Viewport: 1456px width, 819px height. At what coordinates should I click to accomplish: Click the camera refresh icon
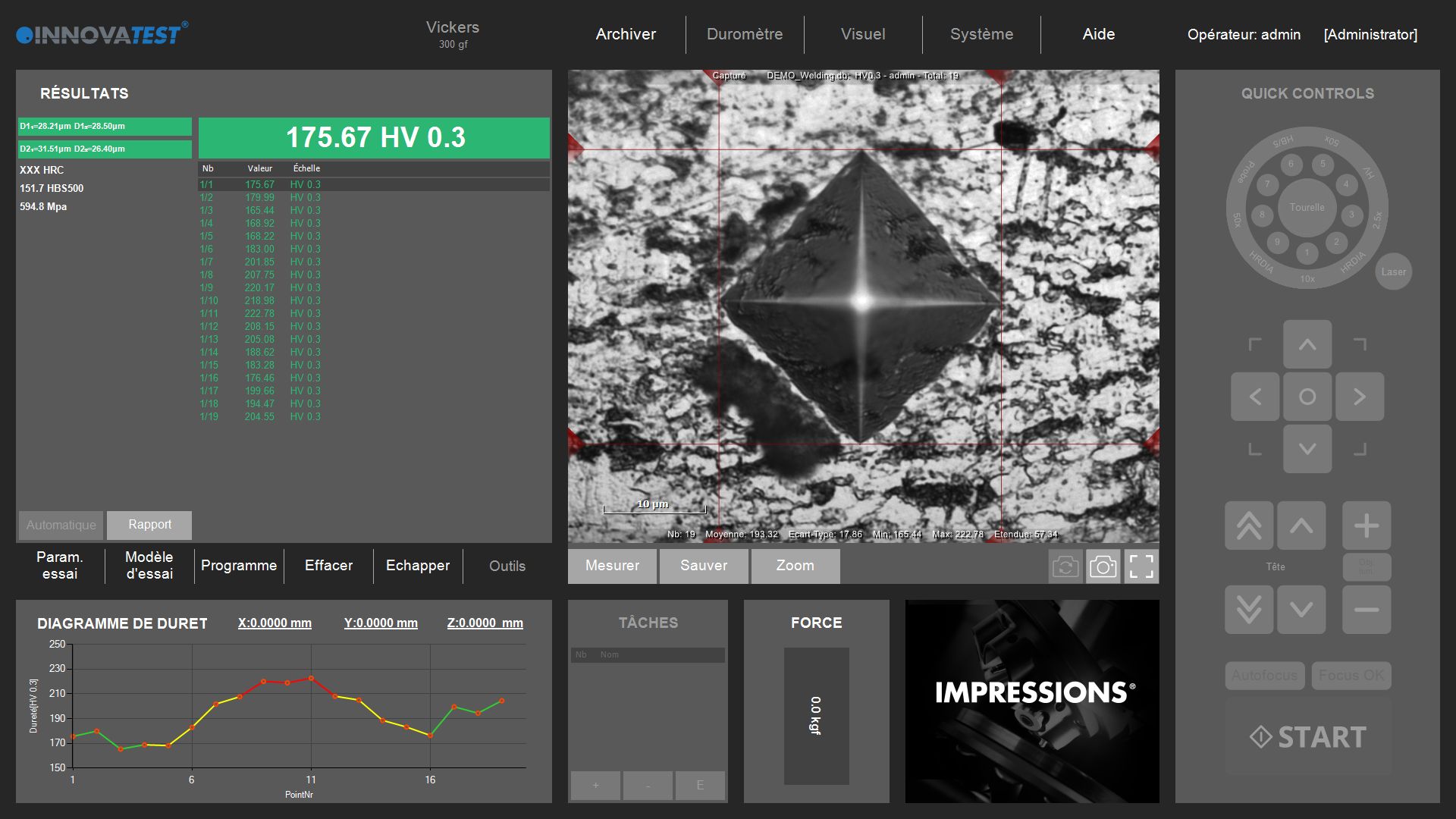click(x=1065, y=566)
